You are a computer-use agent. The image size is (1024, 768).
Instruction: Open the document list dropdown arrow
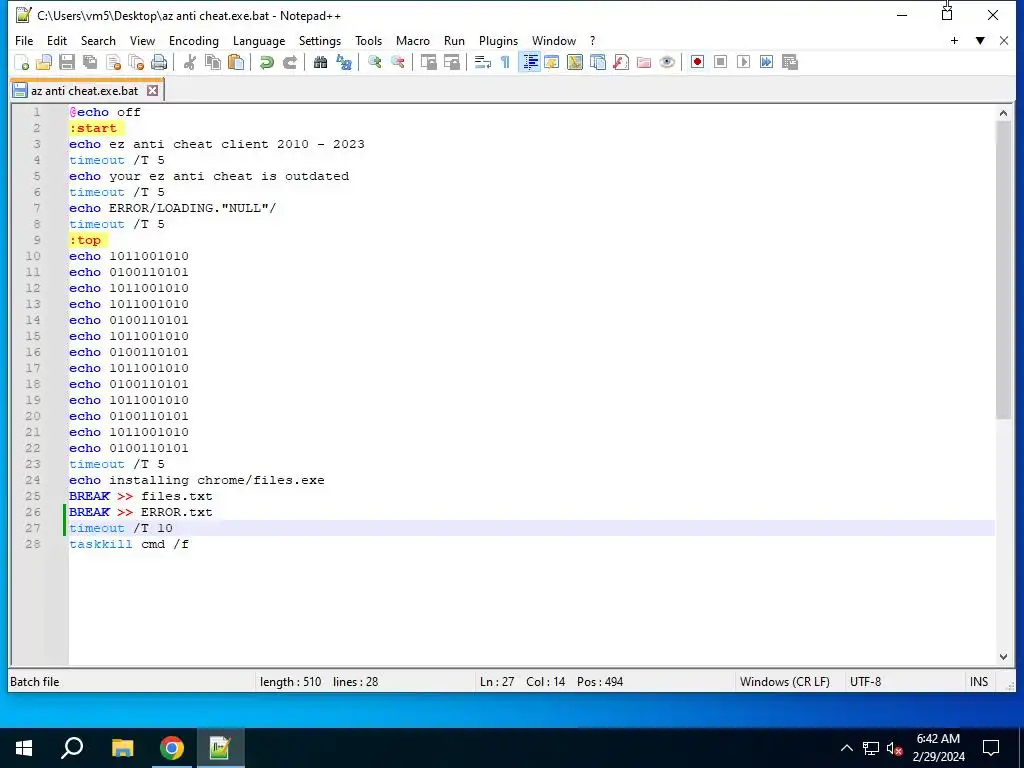[980, 40]
